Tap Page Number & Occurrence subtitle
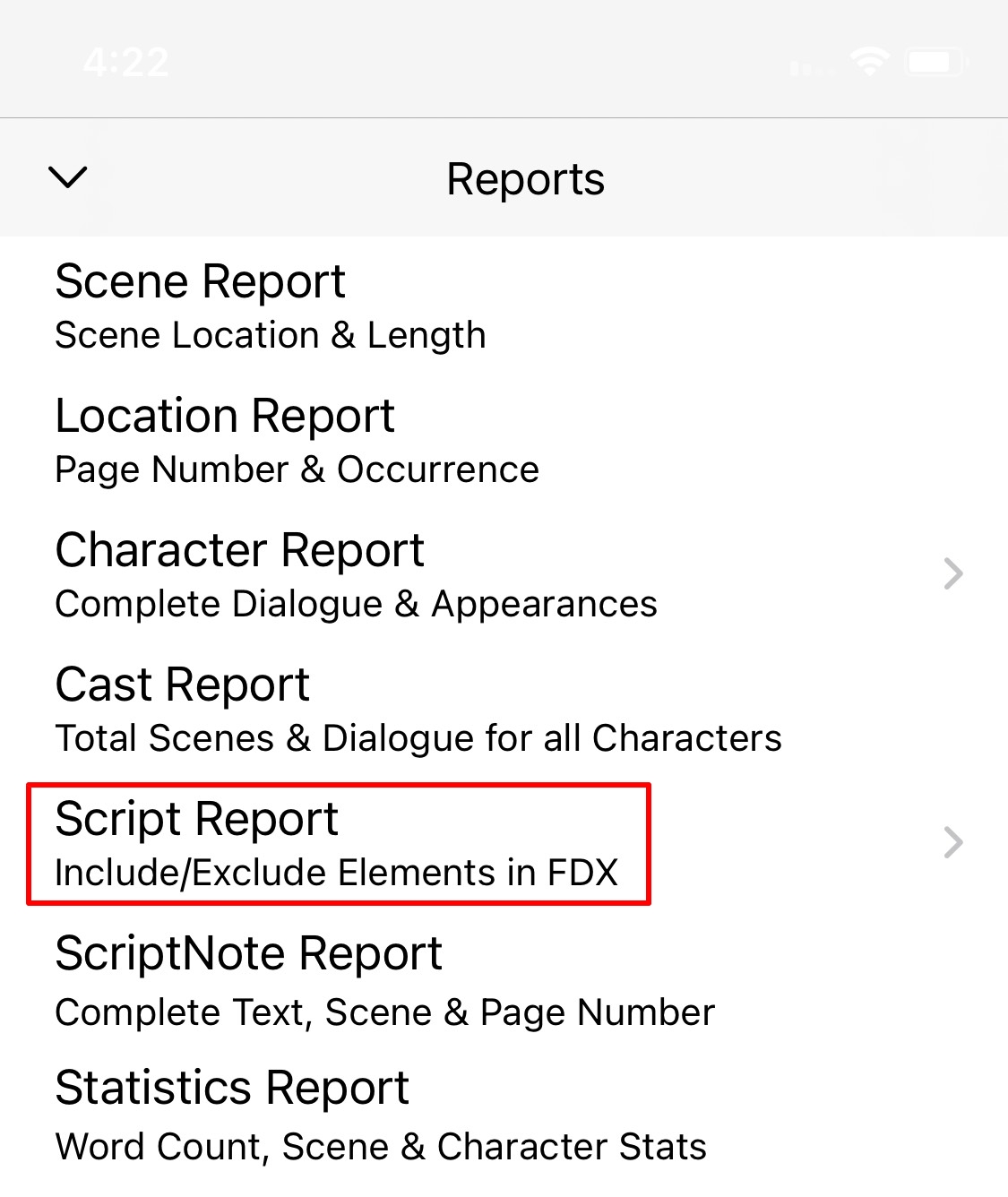This screenshot has width=1008, height=1197. click(297, 470)
